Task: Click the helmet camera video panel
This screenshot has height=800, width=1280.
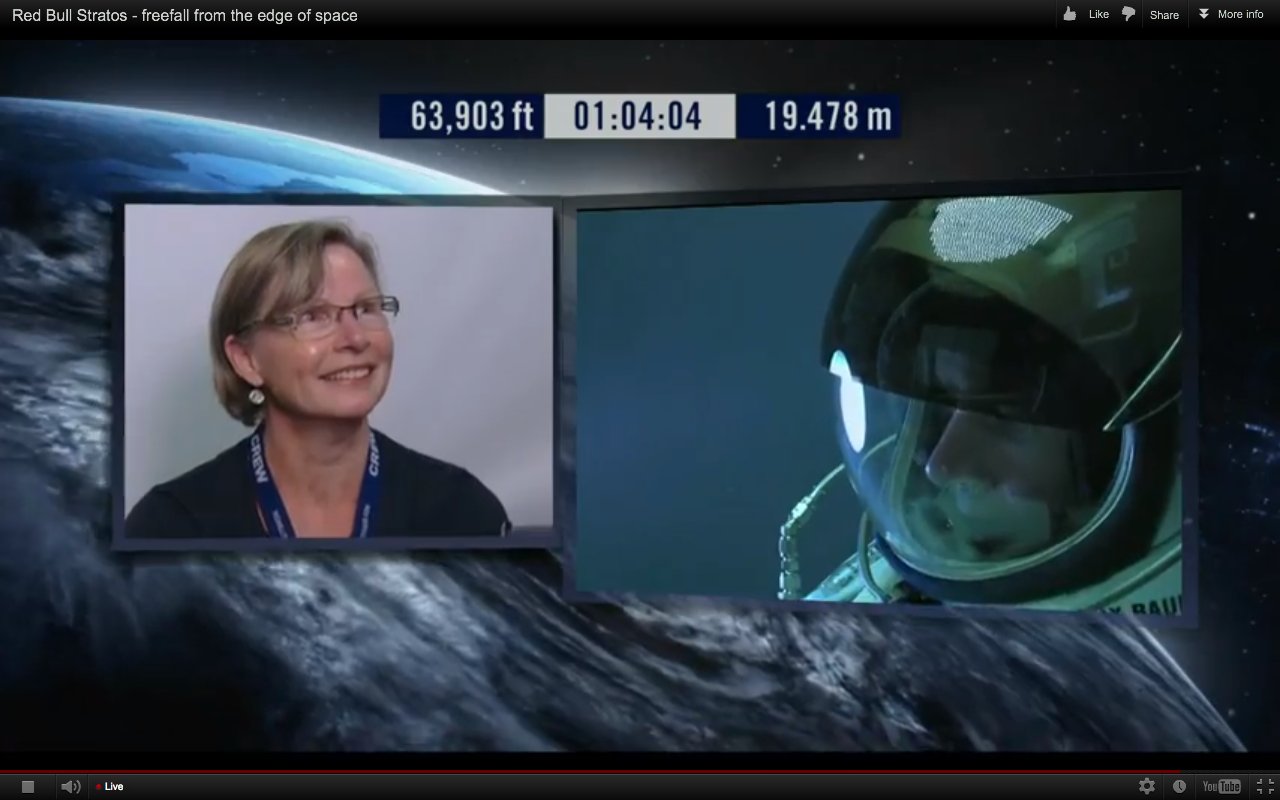Action: pyautogui.click(x=879, y=400)
